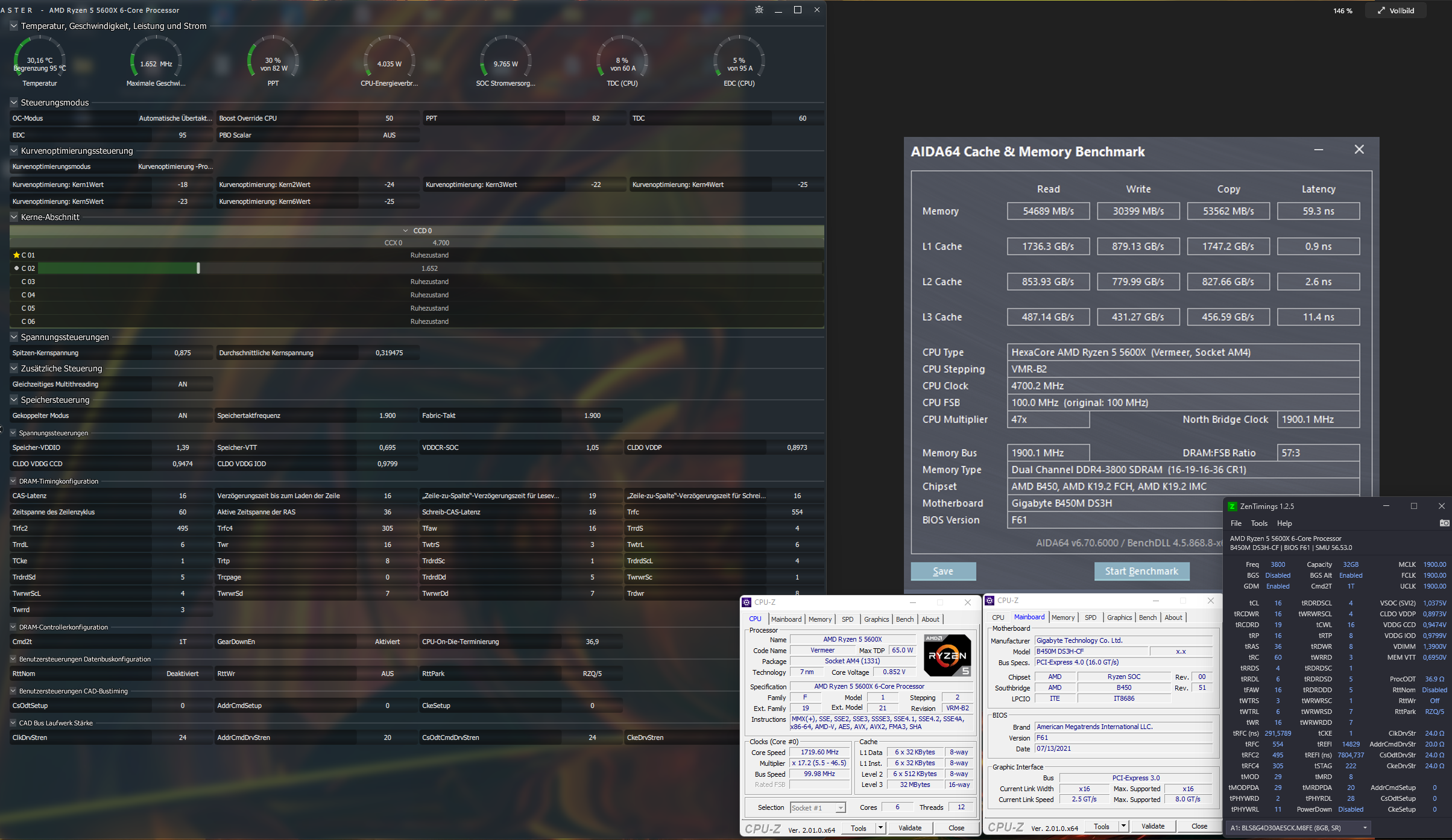This screenshot has height=840, width=1452.
Task: Click the PBO Scalar value AUS
Action: [389, 135]
